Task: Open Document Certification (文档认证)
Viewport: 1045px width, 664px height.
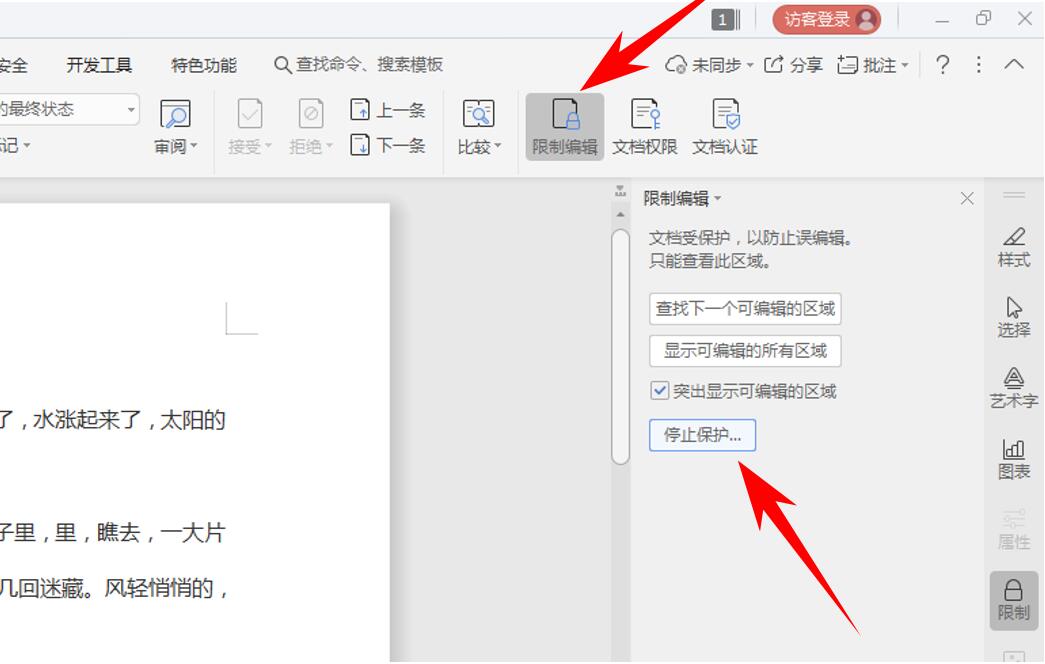Action: [x=725, y=127]
